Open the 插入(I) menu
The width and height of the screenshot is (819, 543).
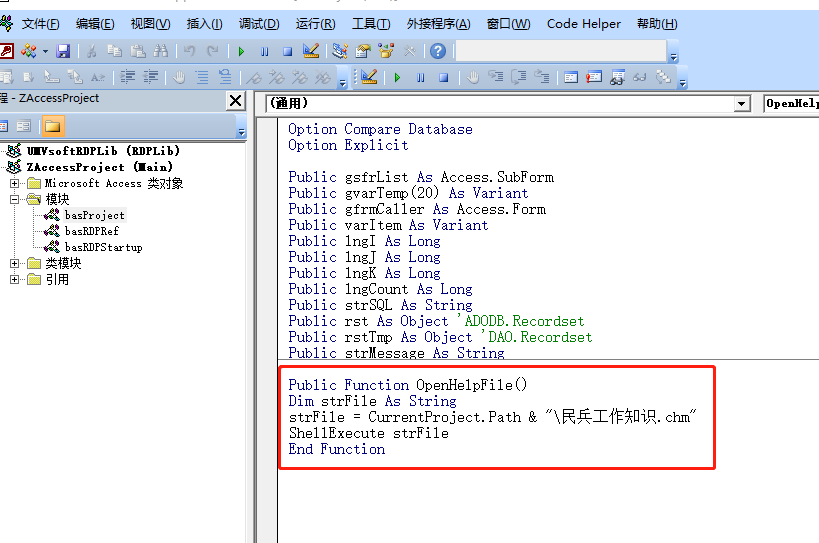point(204,24)
